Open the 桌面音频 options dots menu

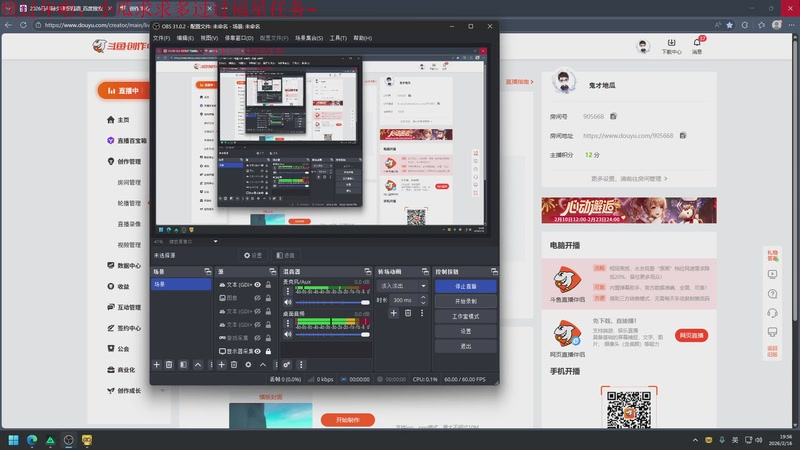click(x=287, y=323)
